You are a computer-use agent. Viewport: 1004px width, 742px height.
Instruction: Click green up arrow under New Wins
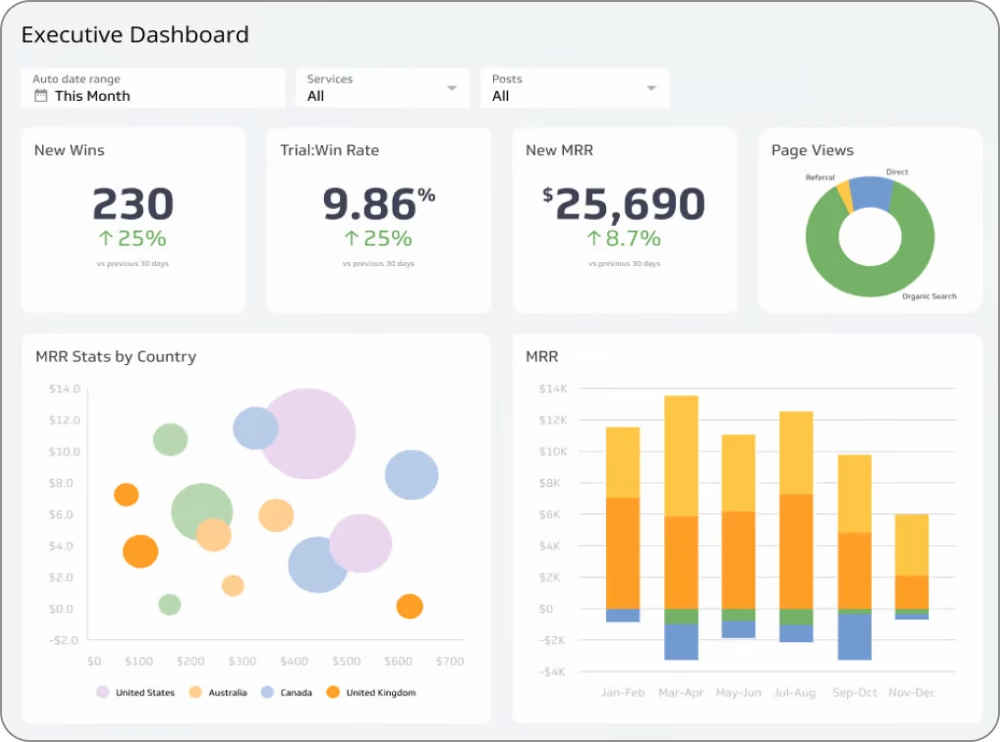tap(105, 238)
